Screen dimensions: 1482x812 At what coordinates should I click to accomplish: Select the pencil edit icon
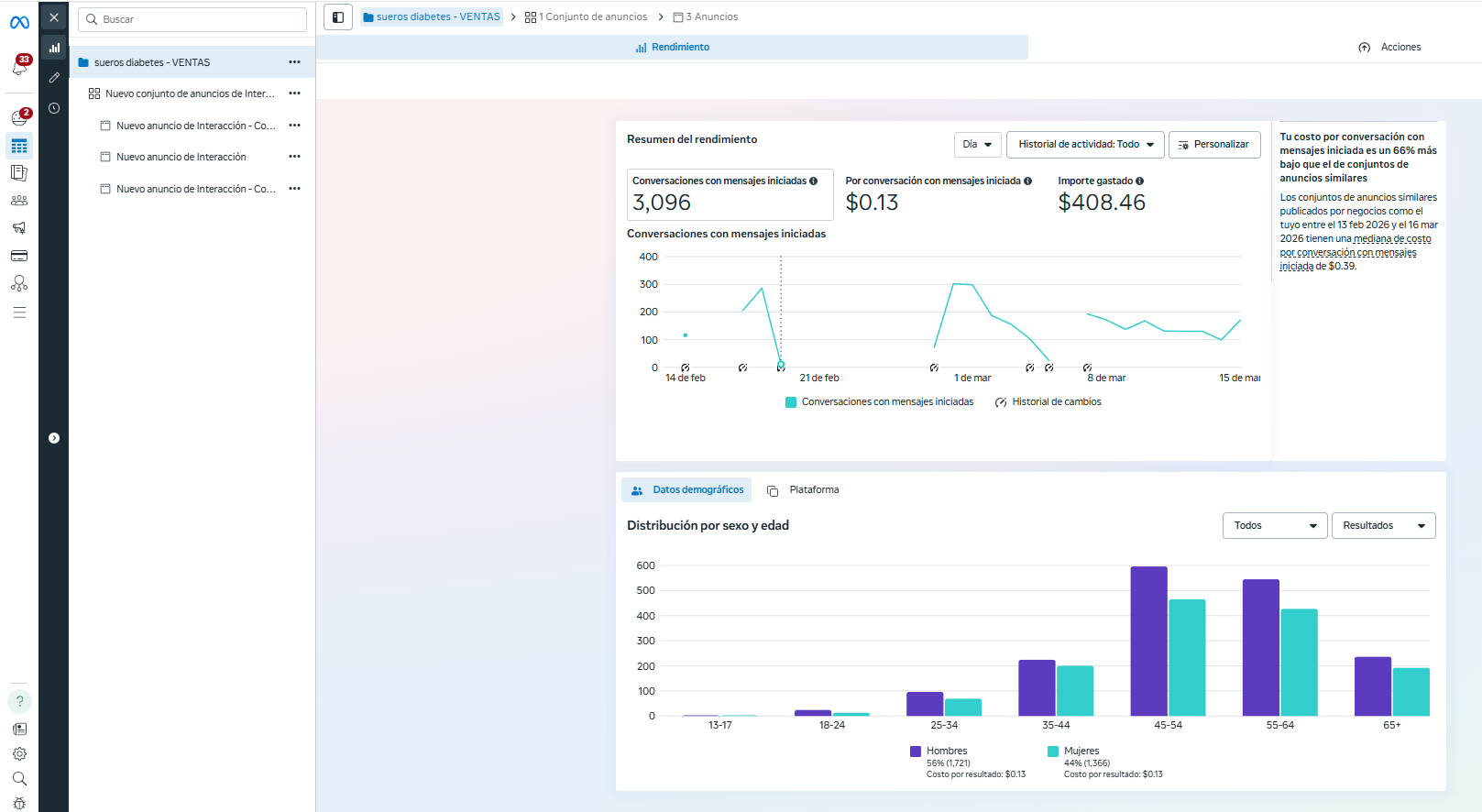54,78
